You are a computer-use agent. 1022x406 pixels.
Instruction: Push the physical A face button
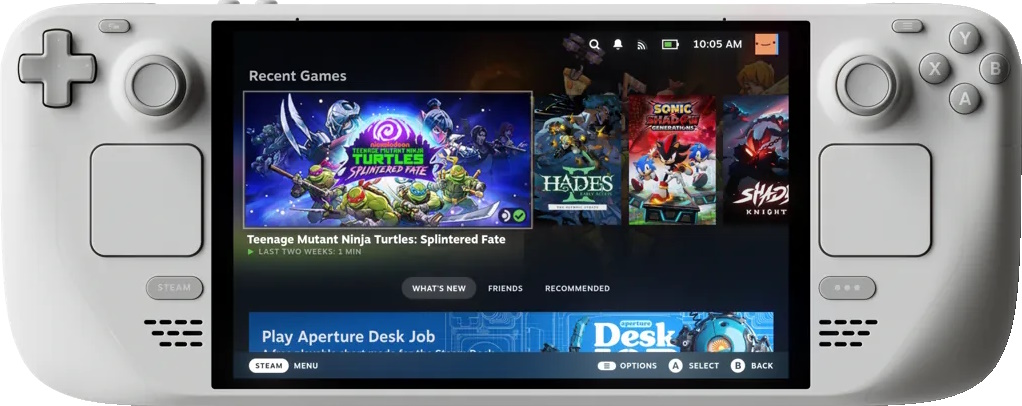tap(965, 98)
